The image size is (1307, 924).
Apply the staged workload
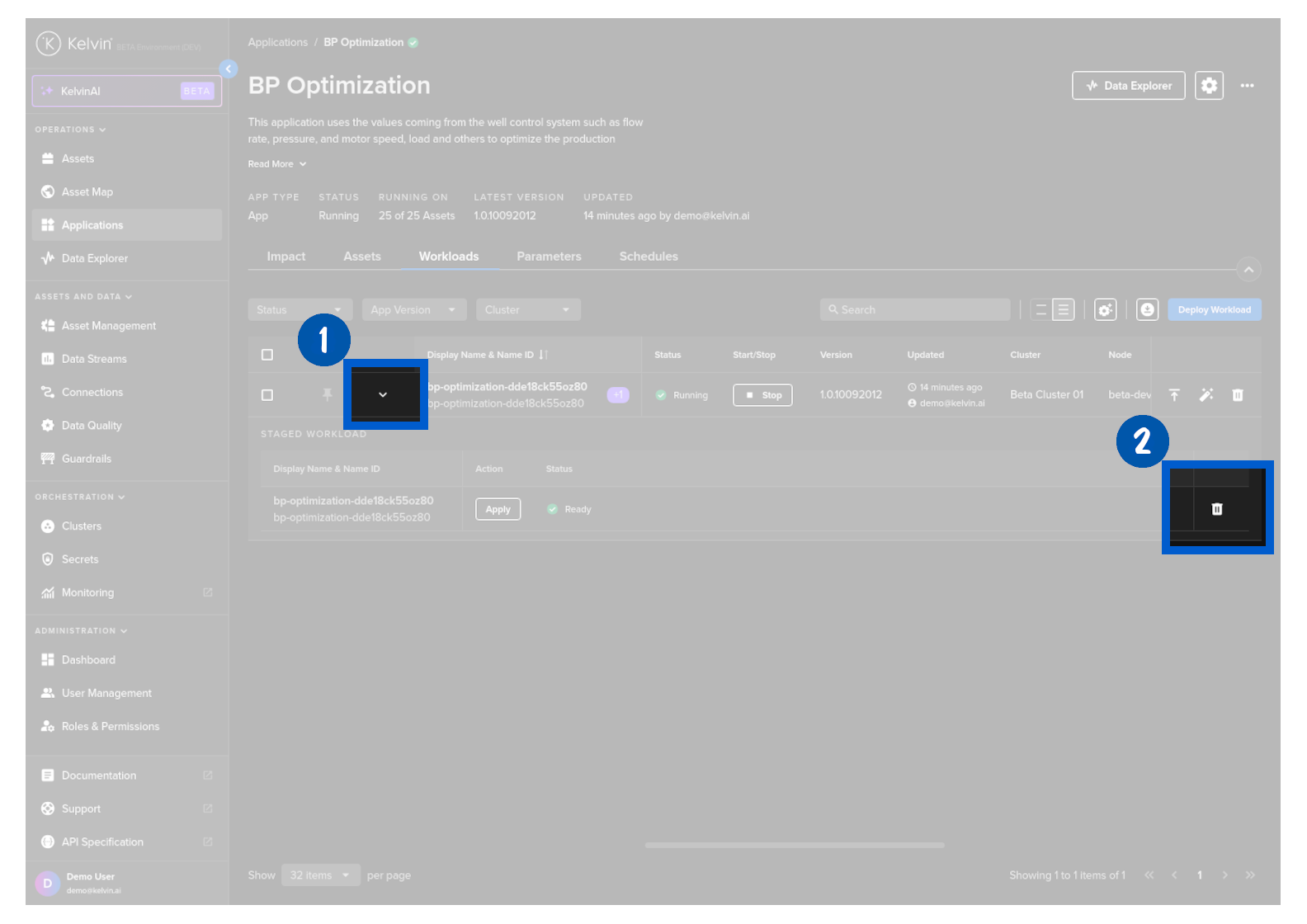[498, 509]
